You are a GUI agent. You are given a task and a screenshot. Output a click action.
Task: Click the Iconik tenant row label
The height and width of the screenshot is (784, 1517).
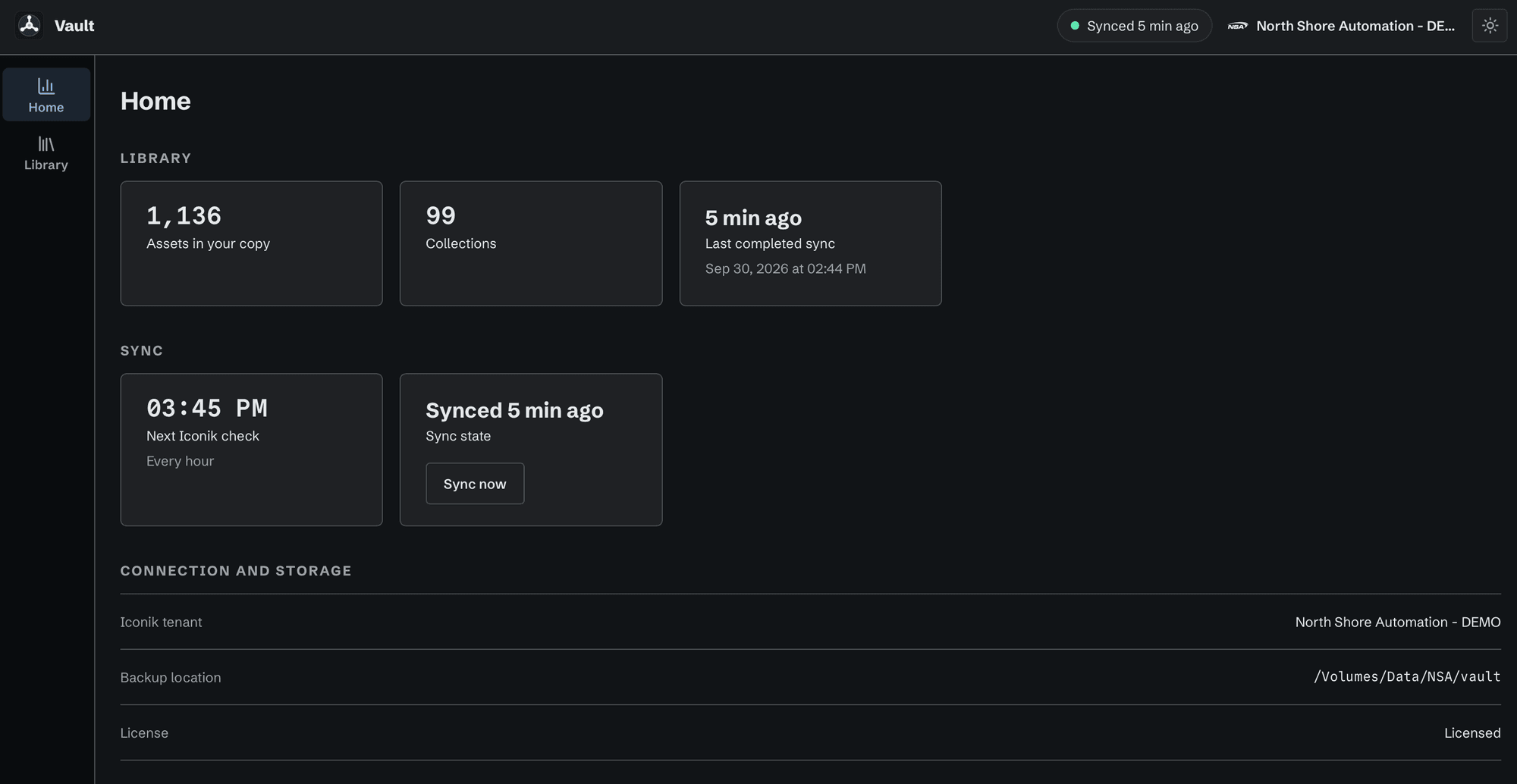(x=161, y=622)
